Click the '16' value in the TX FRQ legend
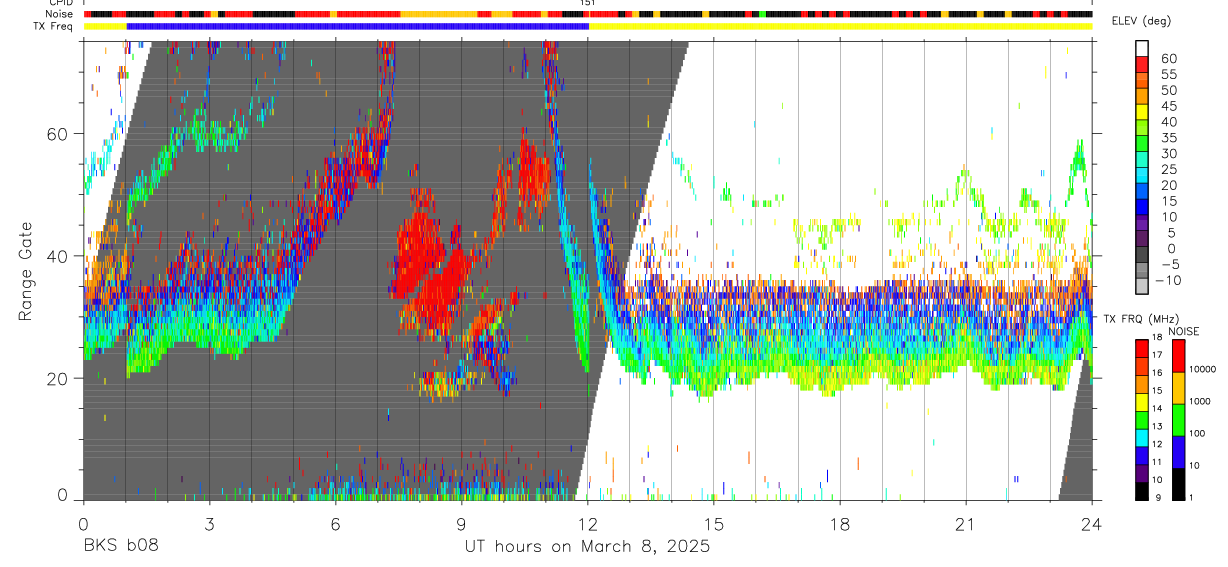The width and height of the screenshot is (1228, 567). pos(1157,373)
